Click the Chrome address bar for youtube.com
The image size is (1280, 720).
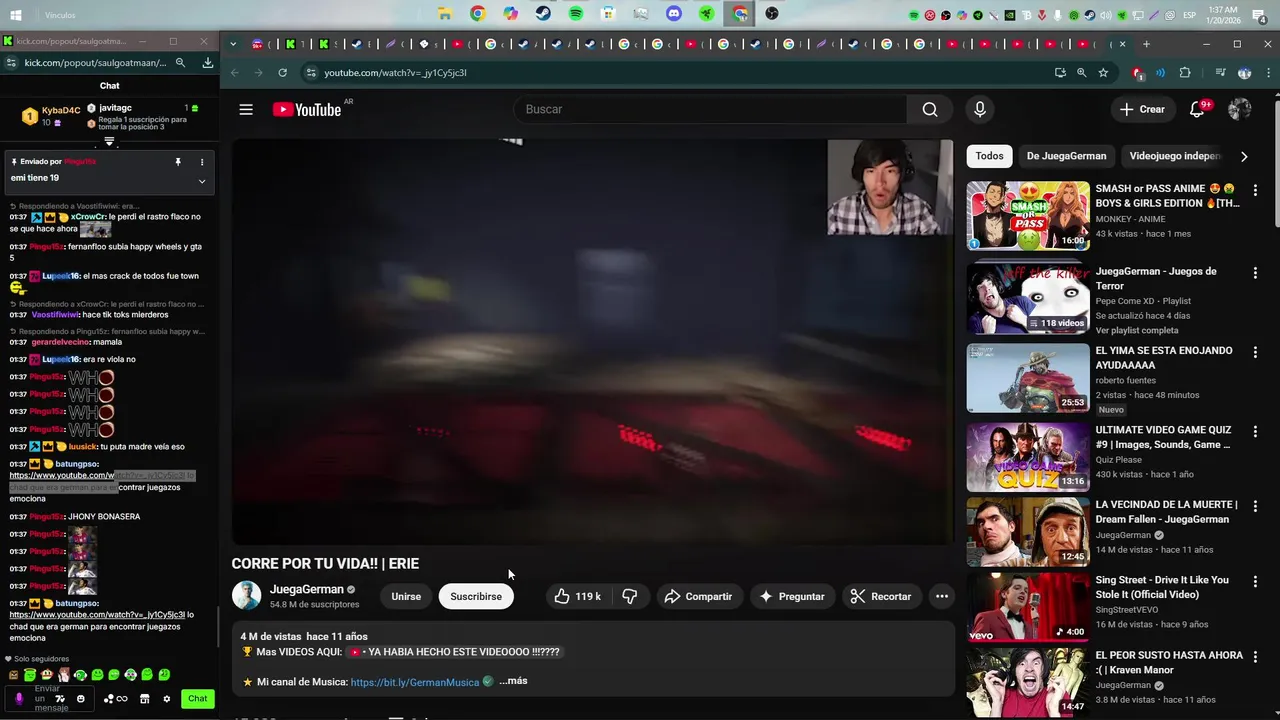(x=680, y=73)
